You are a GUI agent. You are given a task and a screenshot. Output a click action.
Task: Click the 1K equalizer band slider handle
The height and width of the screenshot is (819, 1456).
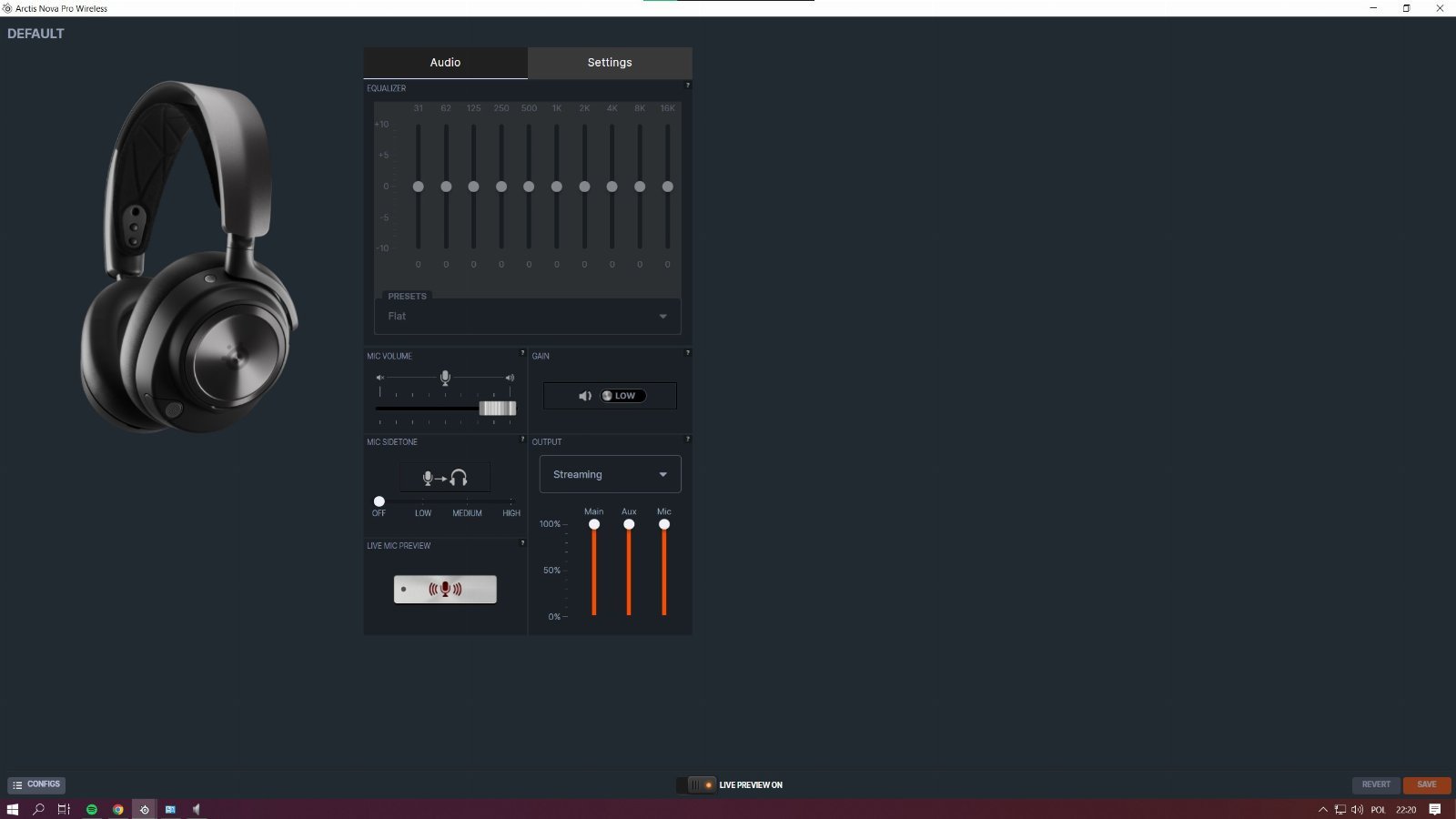coord(557,187)
